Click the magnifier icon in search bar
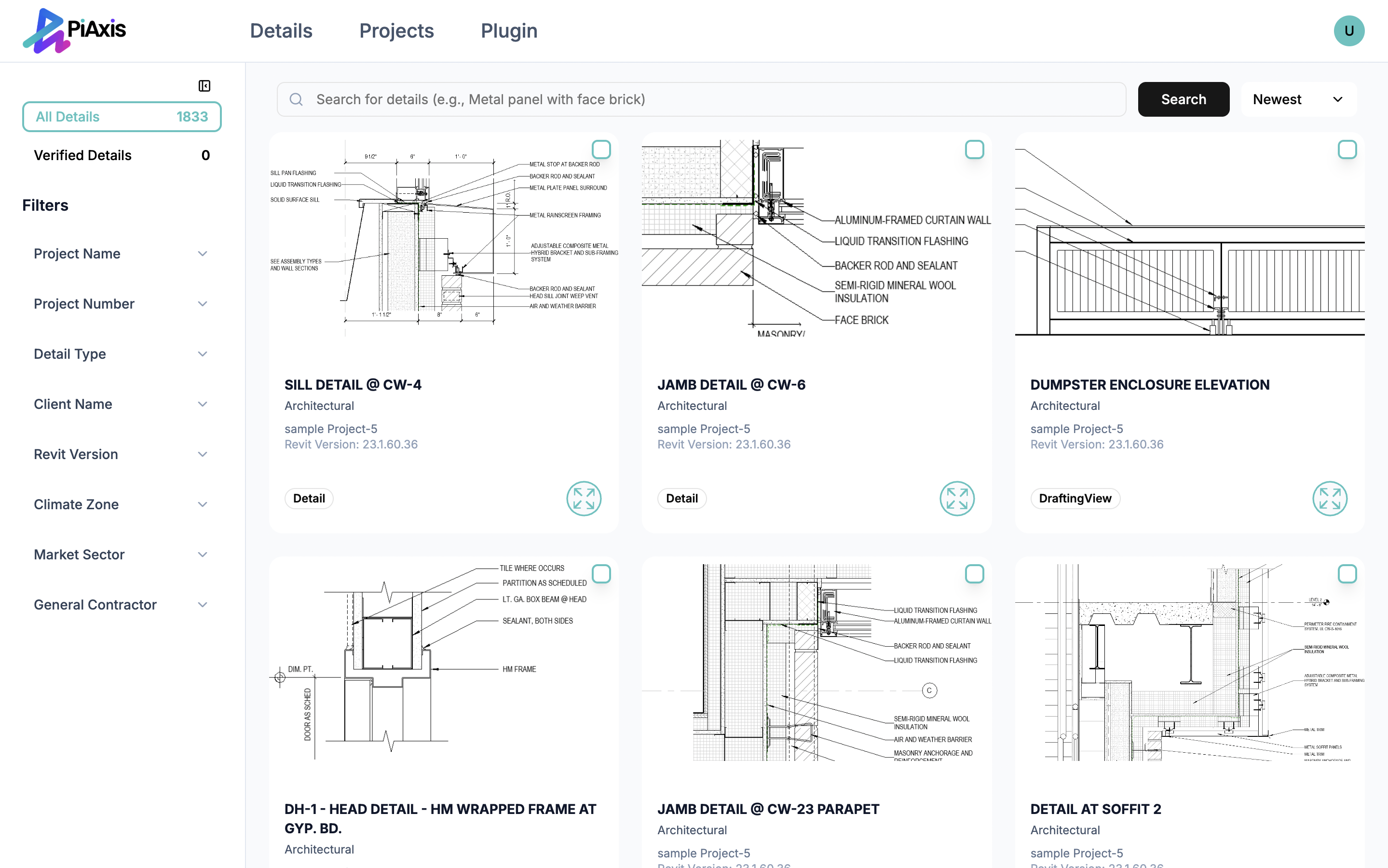Viewport: 1388px width, 868px height. [296, 99]
